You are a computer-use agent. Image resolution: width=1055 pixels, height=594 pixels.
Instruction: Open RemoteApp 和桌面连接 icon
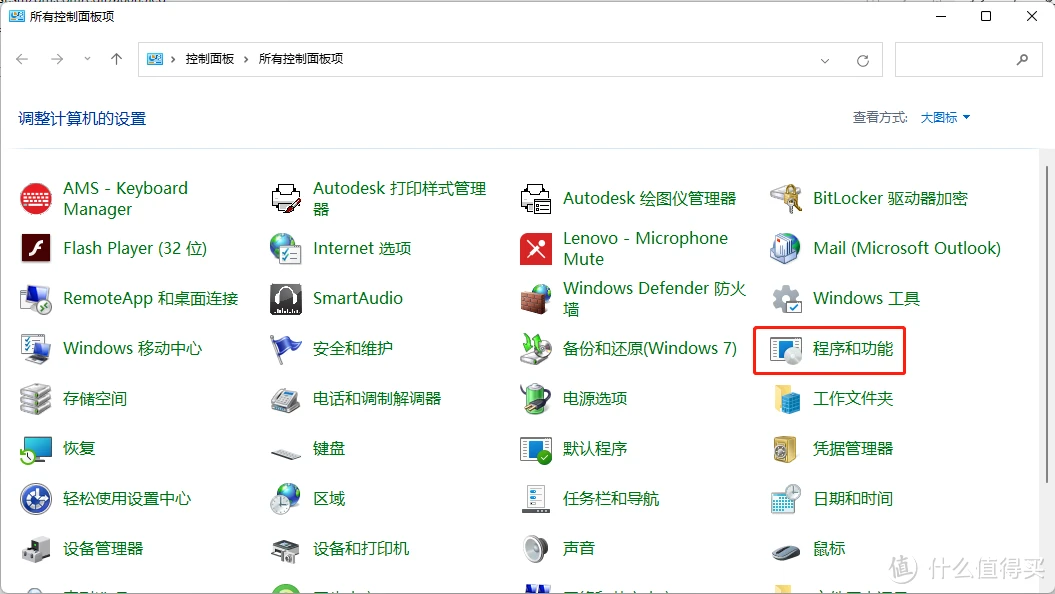coord(36,299)
